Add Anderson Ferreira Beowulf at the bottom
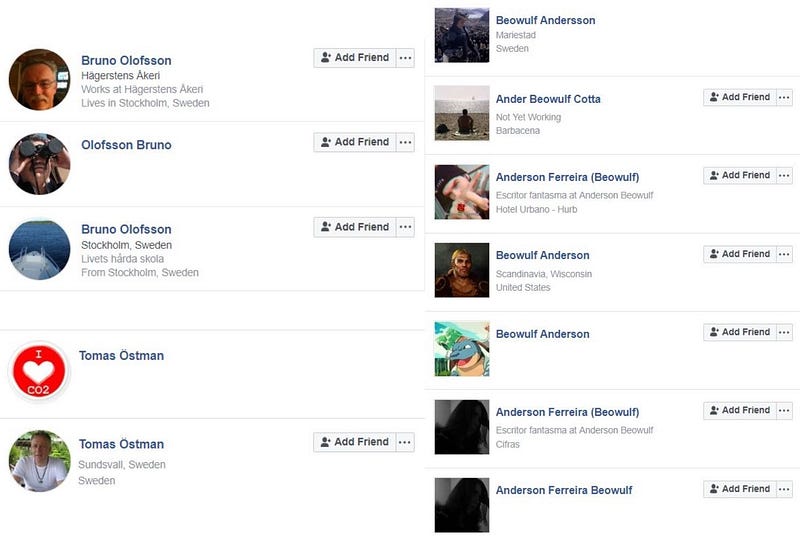This screenshot has width=800, height=539. pos(740,489)
